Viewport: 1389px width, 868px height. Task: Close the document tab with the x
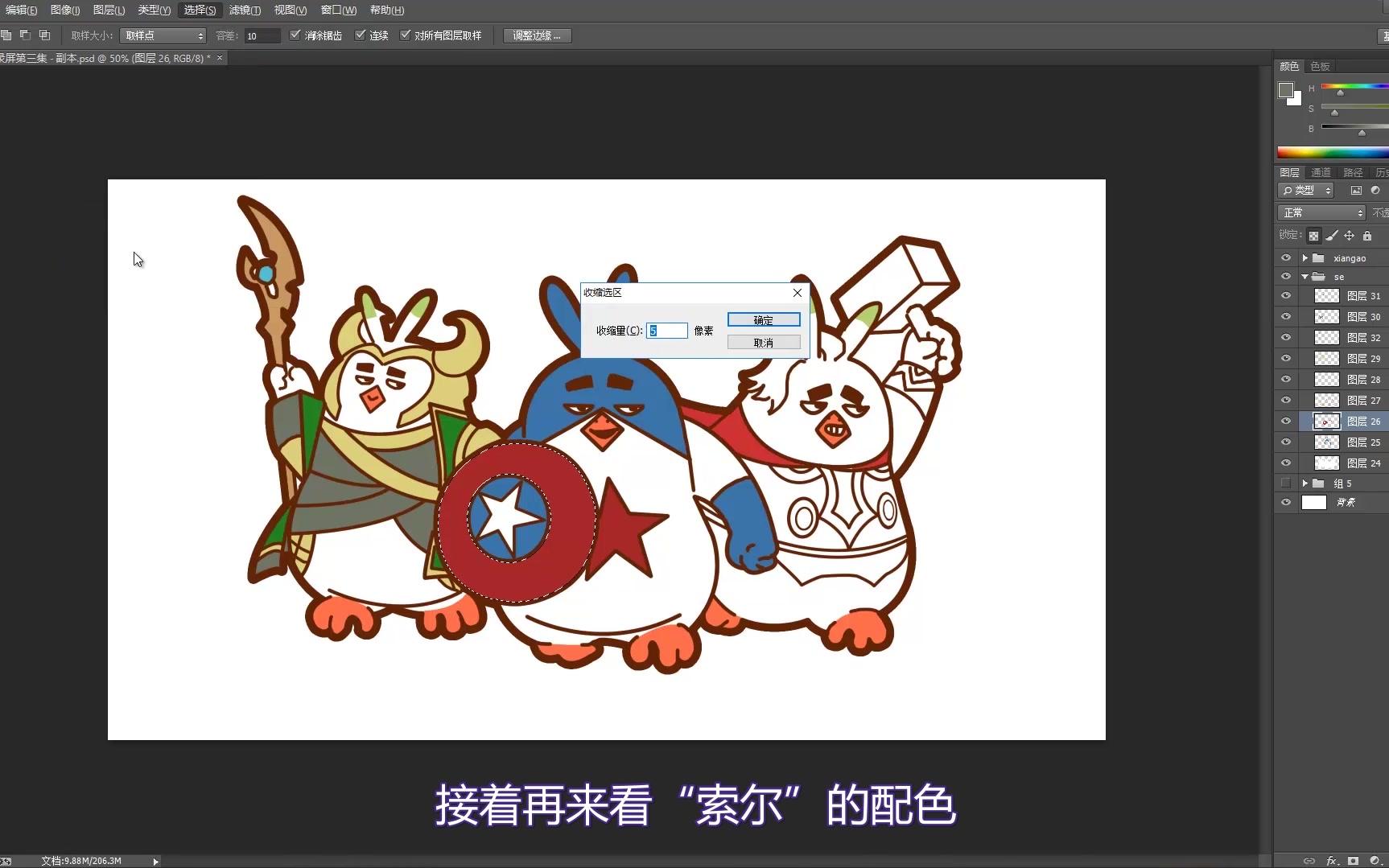click(220, 58)
